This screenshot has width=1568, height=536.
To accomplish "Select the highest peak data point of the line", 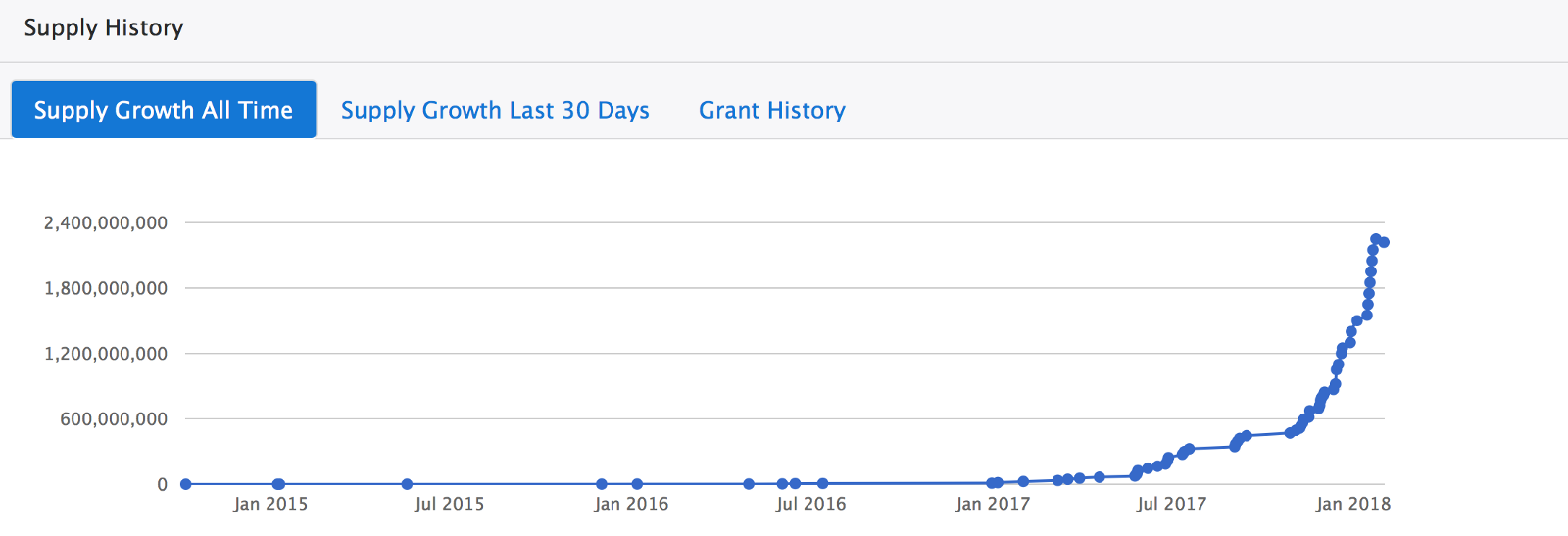I will click(x=1376, y=239).
